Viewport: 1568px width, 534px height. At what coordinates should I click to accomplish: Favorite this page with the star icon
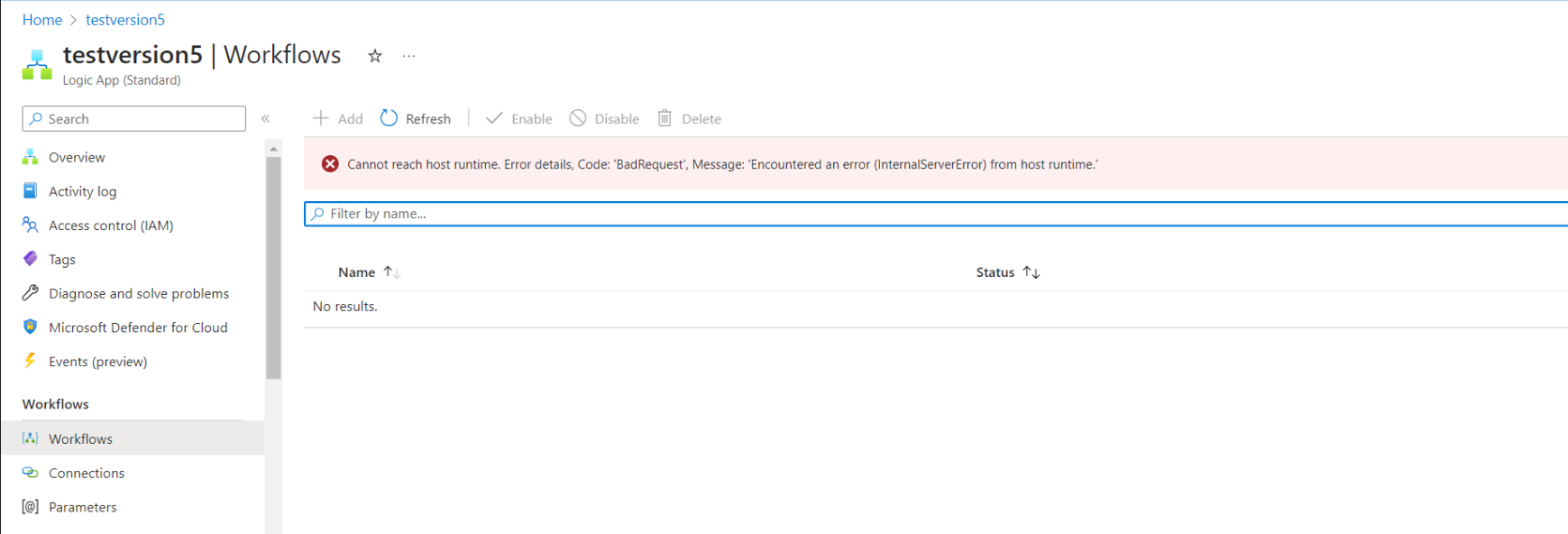pyautogui.click(x=375, y=56)
